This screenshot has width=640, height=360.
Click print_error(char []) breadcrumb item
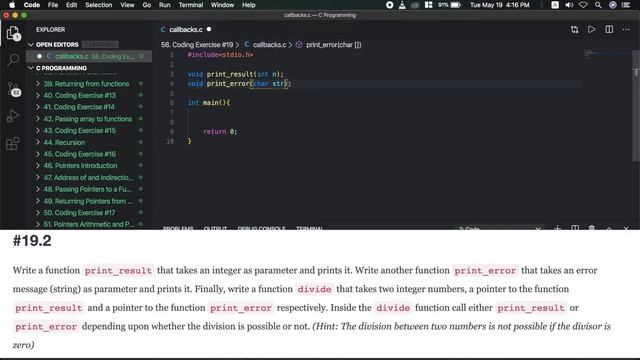point(333,44)
